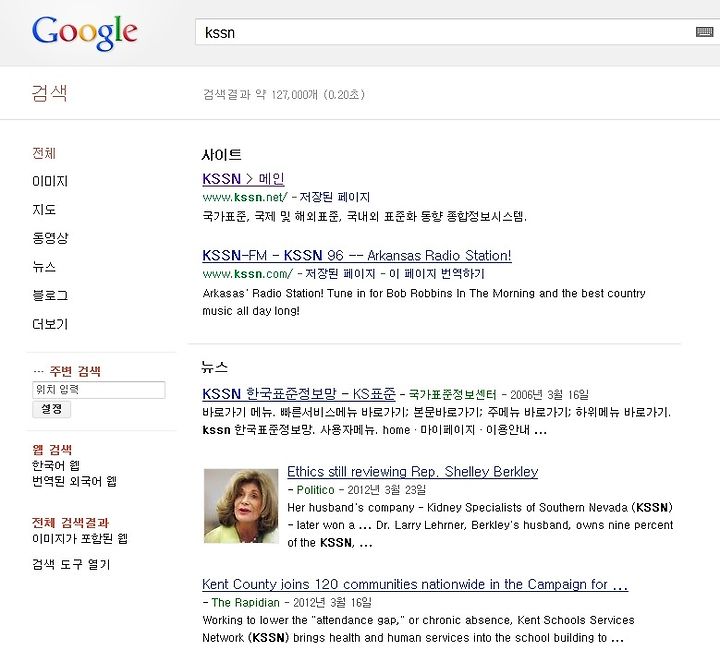Click the Google logo

pos(84,32)
